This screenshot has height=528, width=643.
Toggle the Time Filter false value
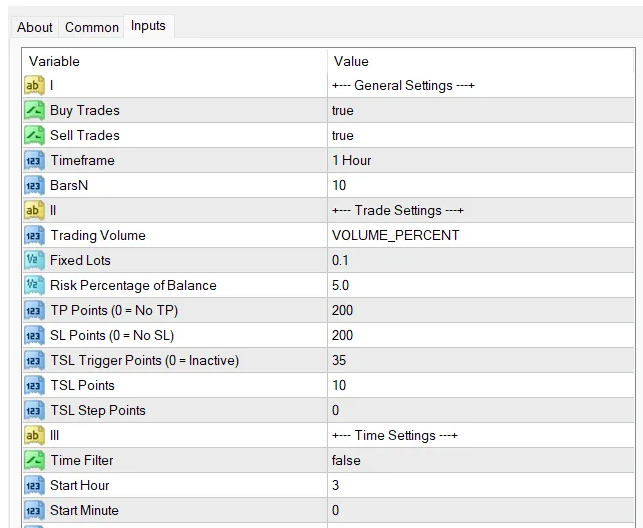pyautogui.click(x=346, y=461)
